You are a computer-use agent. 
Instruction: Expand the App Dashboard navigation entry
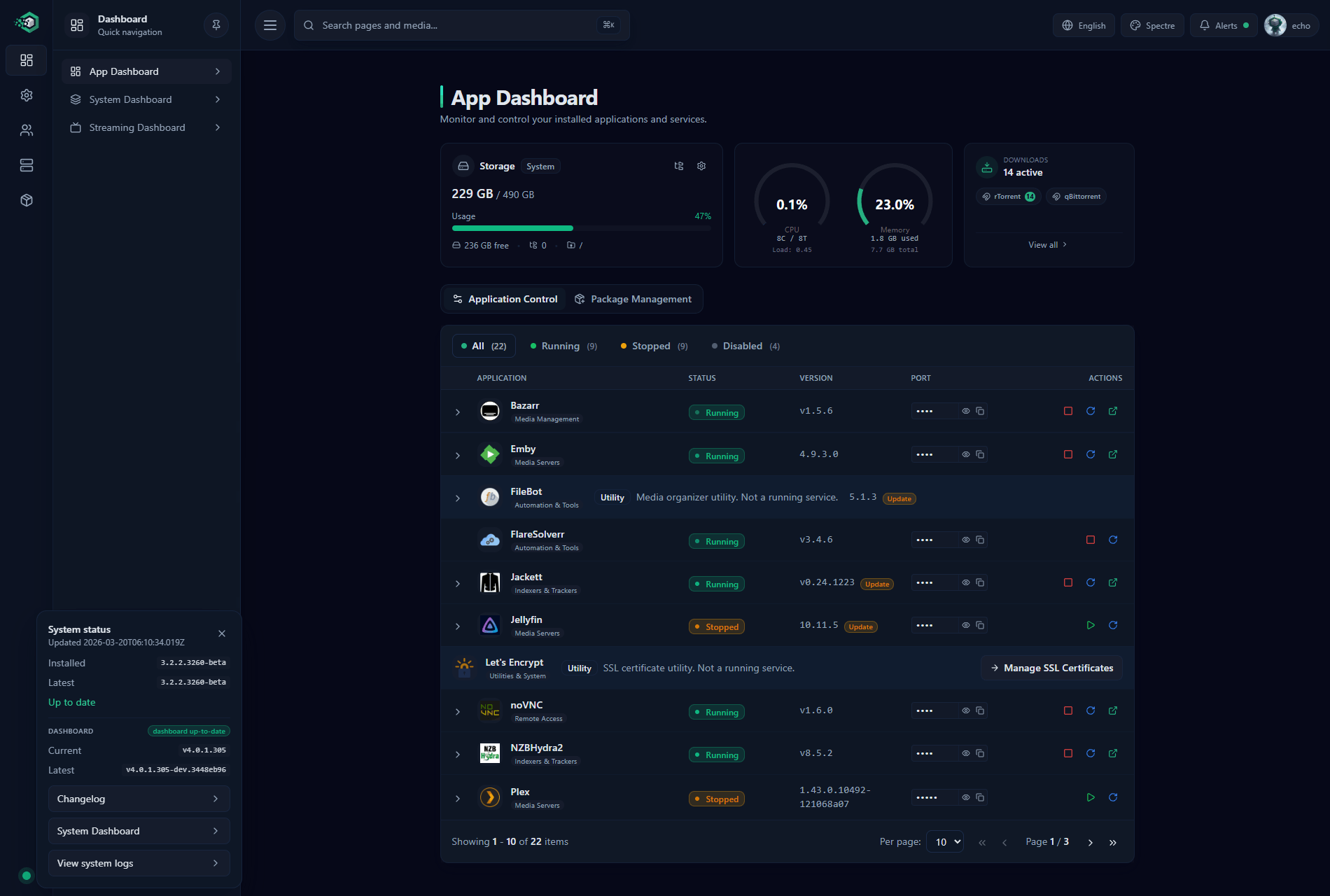click(x=218, y=71)
